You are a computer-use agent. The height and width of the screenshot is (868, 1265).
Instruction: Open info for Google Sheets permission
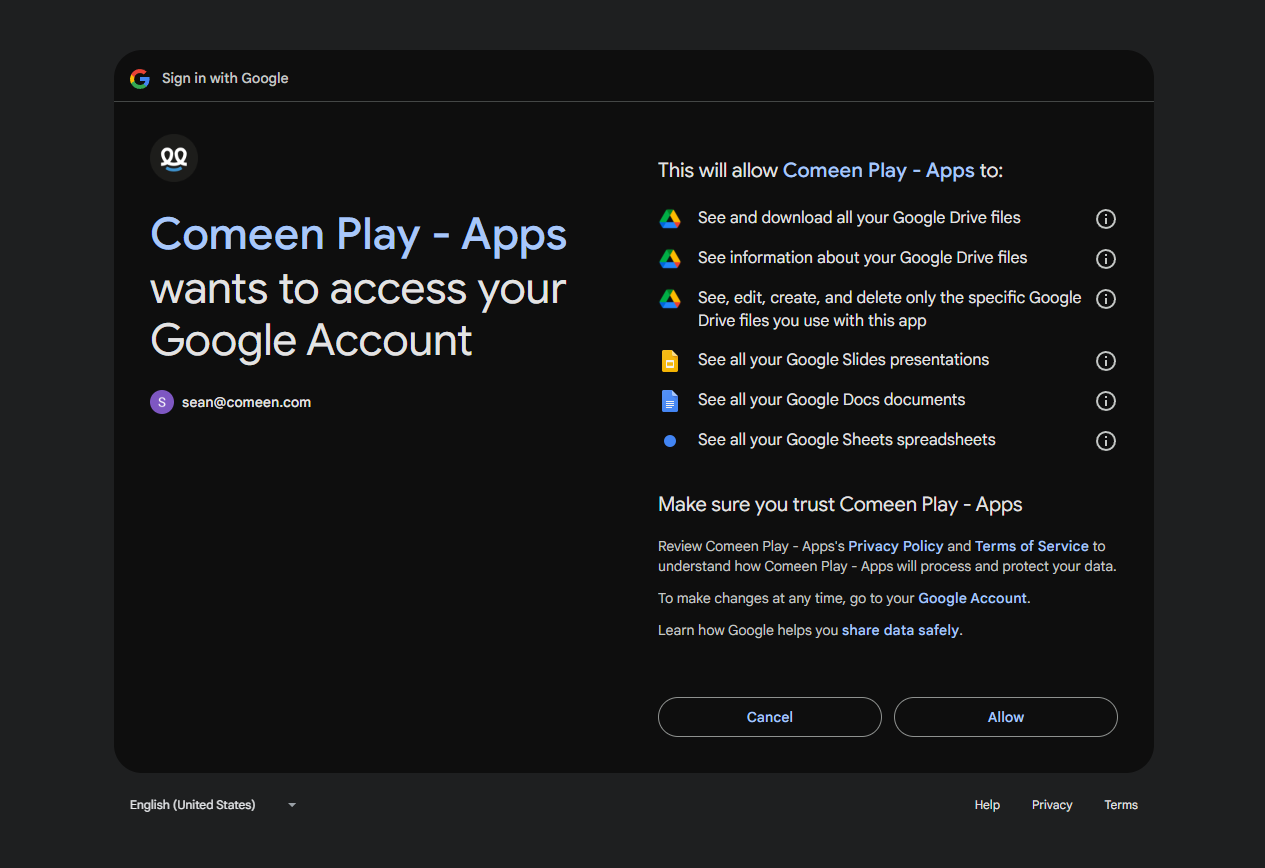1106,441
